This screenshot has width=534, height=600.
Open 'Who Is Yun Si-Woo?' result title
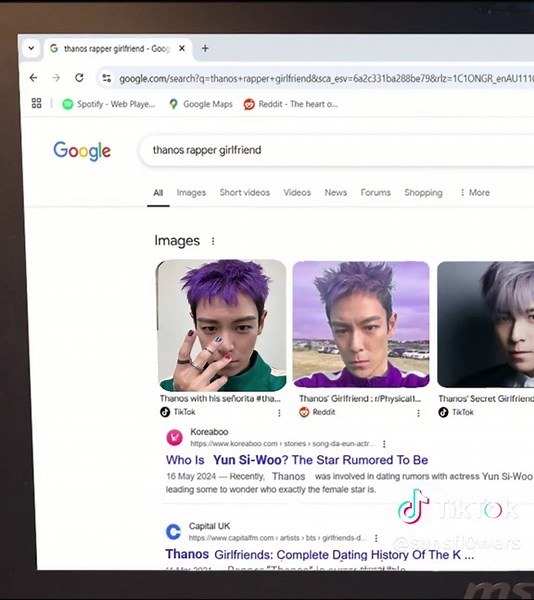pos(297,460)
